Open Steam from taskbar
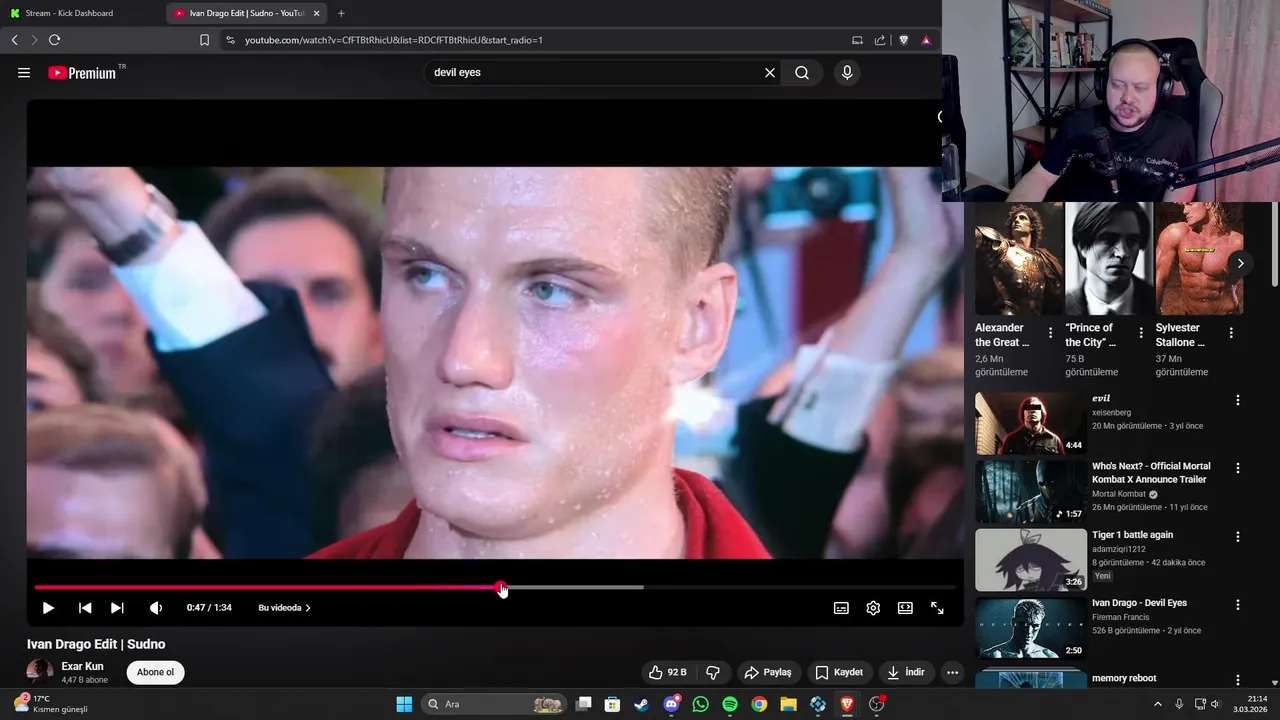 click(x=641, y=704)
